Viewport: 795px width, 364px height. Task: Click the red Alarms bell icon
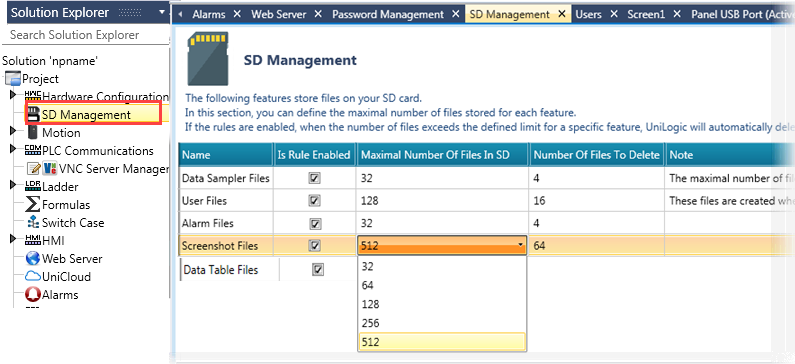(x=33, y=295)
